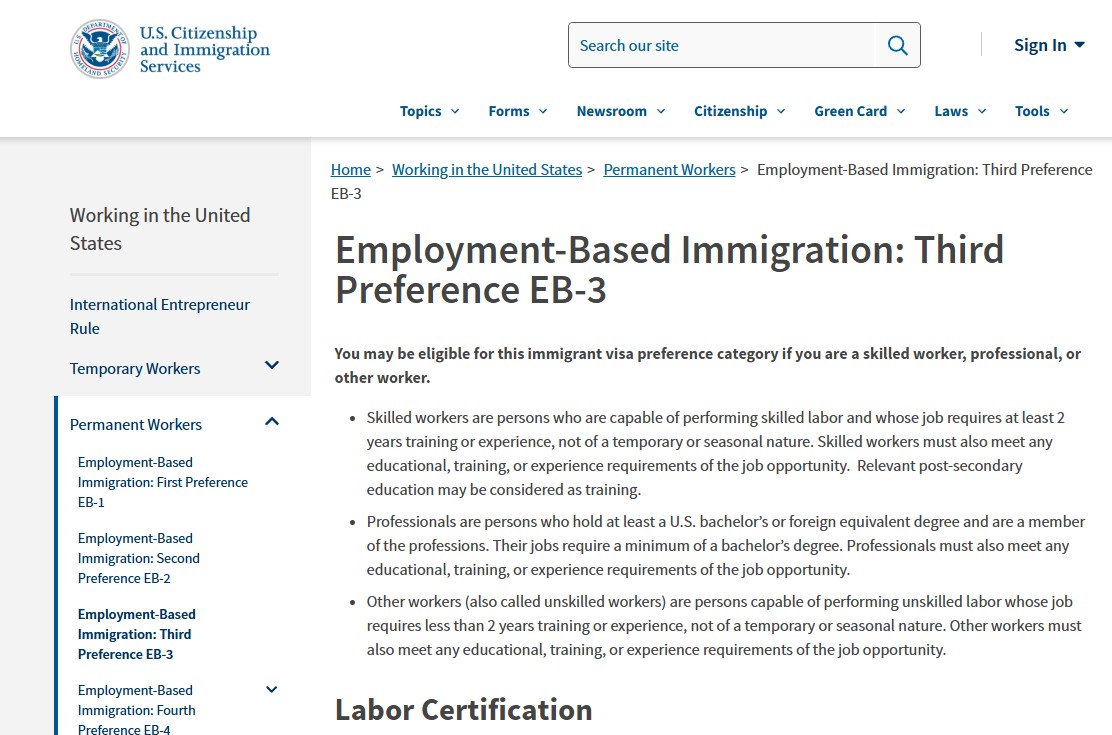This screenshot has width=1112, height=735.
Task: Expand the Temporary Workers sidebar section
Action: pyautogui.click(x=271, y=366)
